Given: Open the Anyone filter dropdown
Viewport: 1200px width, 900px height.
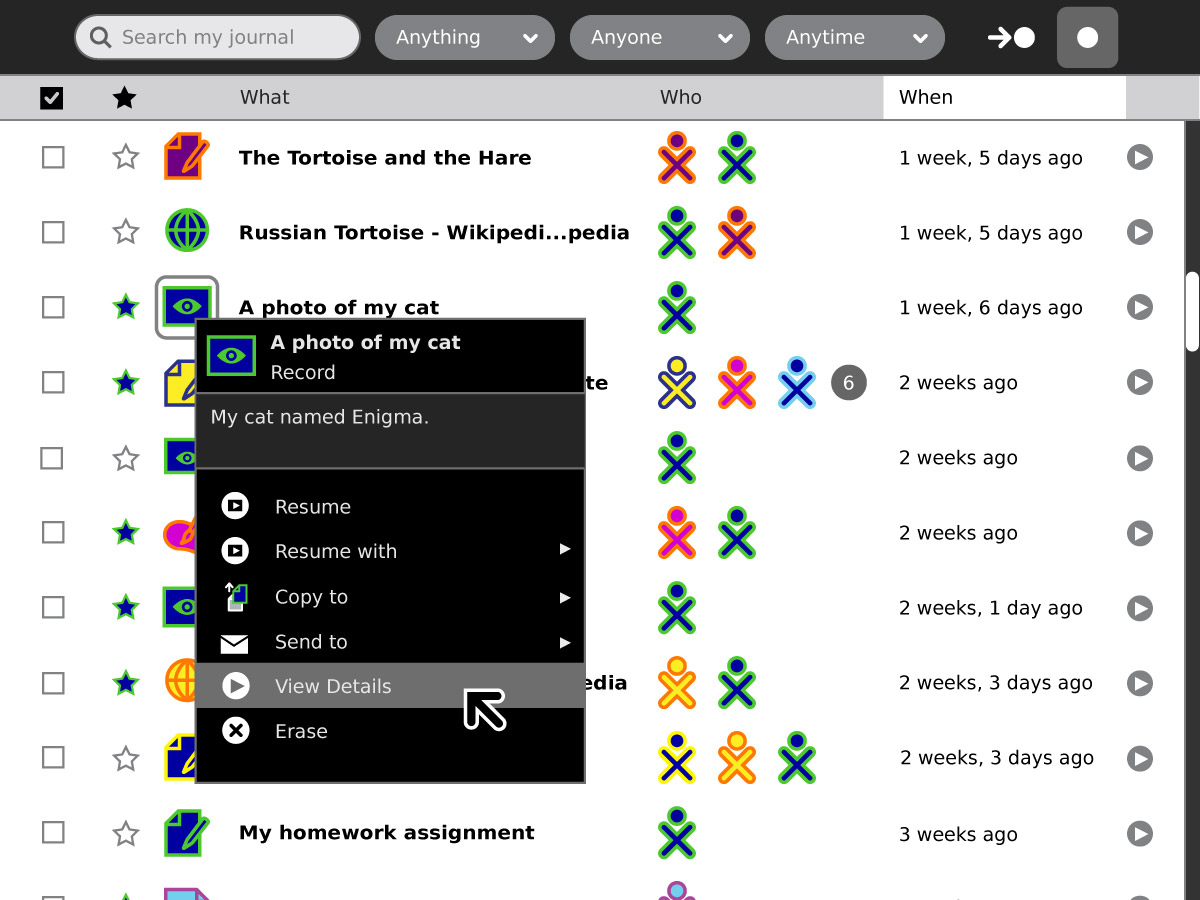Looking at the screenshot, I should click(x=660, y=38).
